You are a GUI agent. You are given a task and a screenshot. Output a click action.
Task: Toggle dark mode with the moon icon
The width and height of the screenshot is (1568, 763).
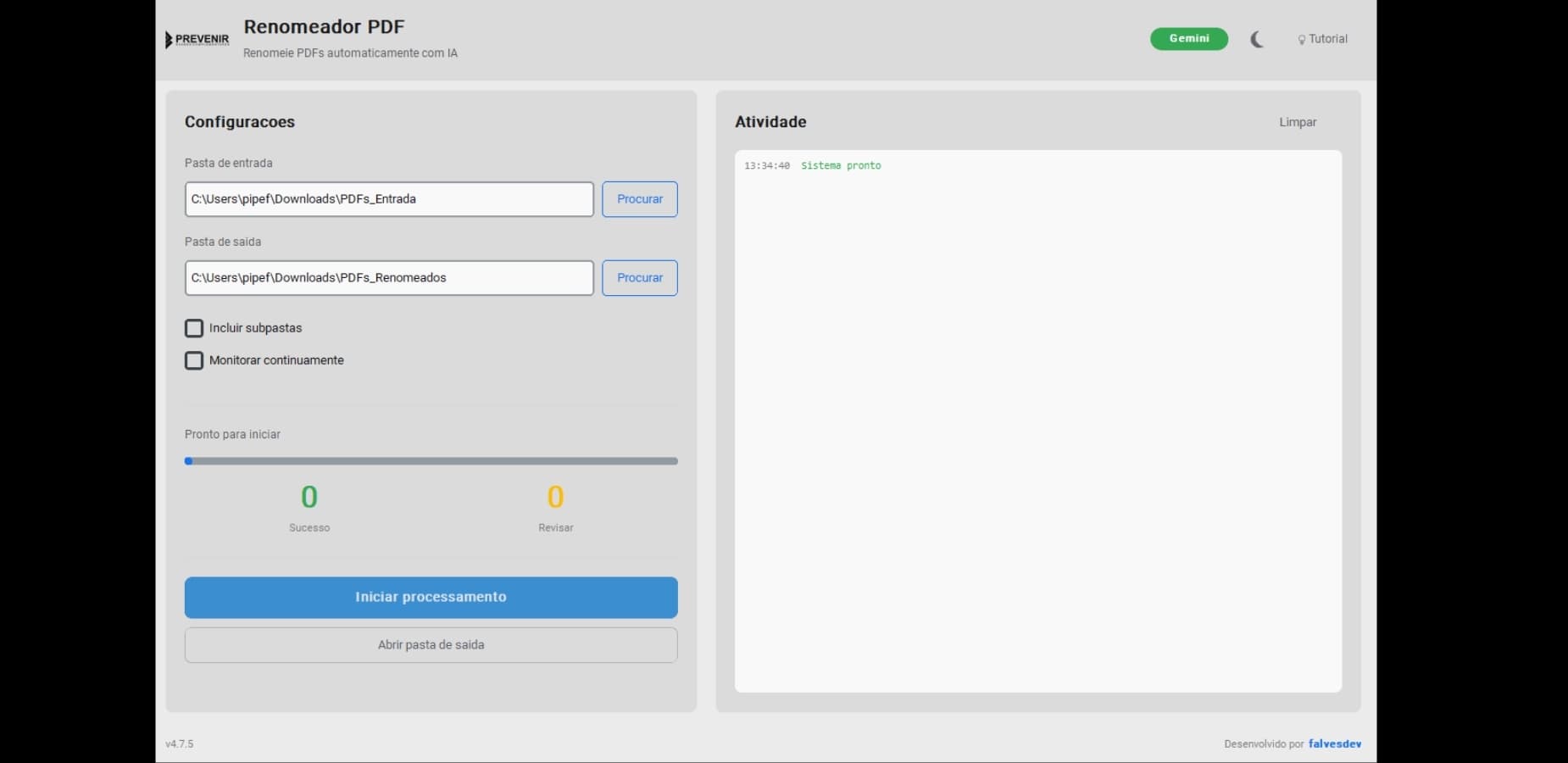[x=1256, y=39]
